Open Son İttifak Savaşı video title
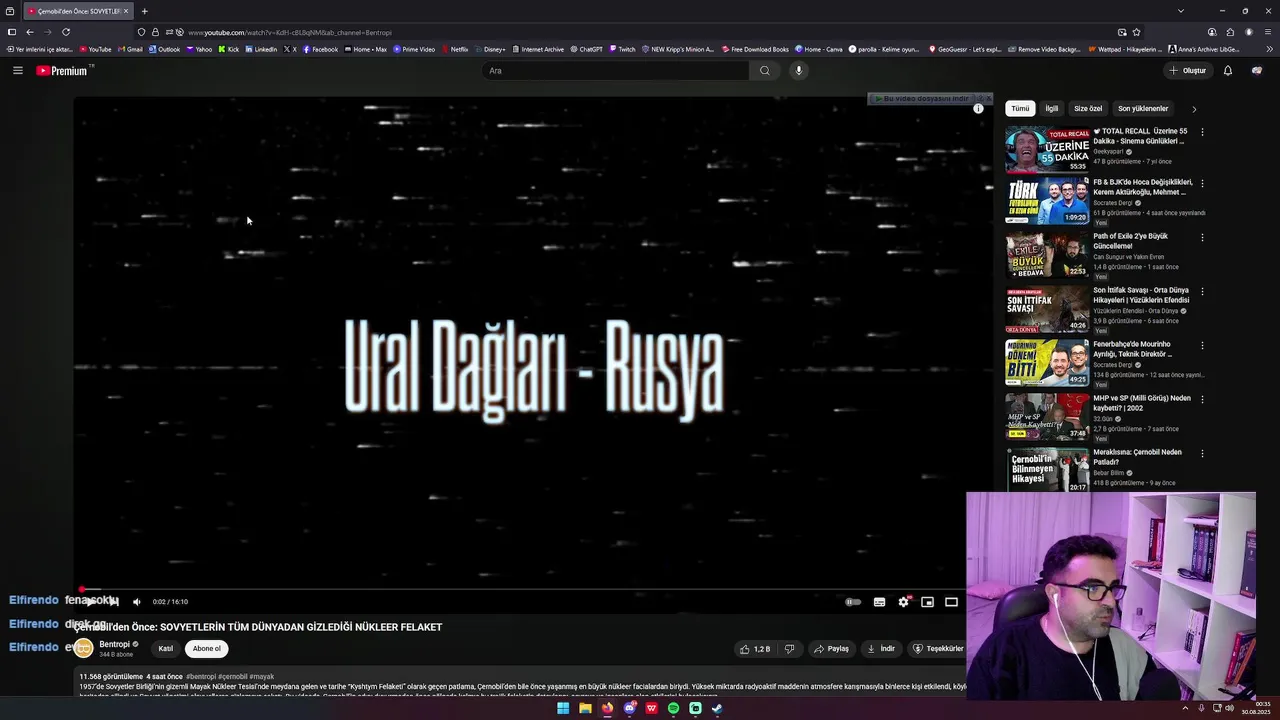 (x=1141, y=295)
